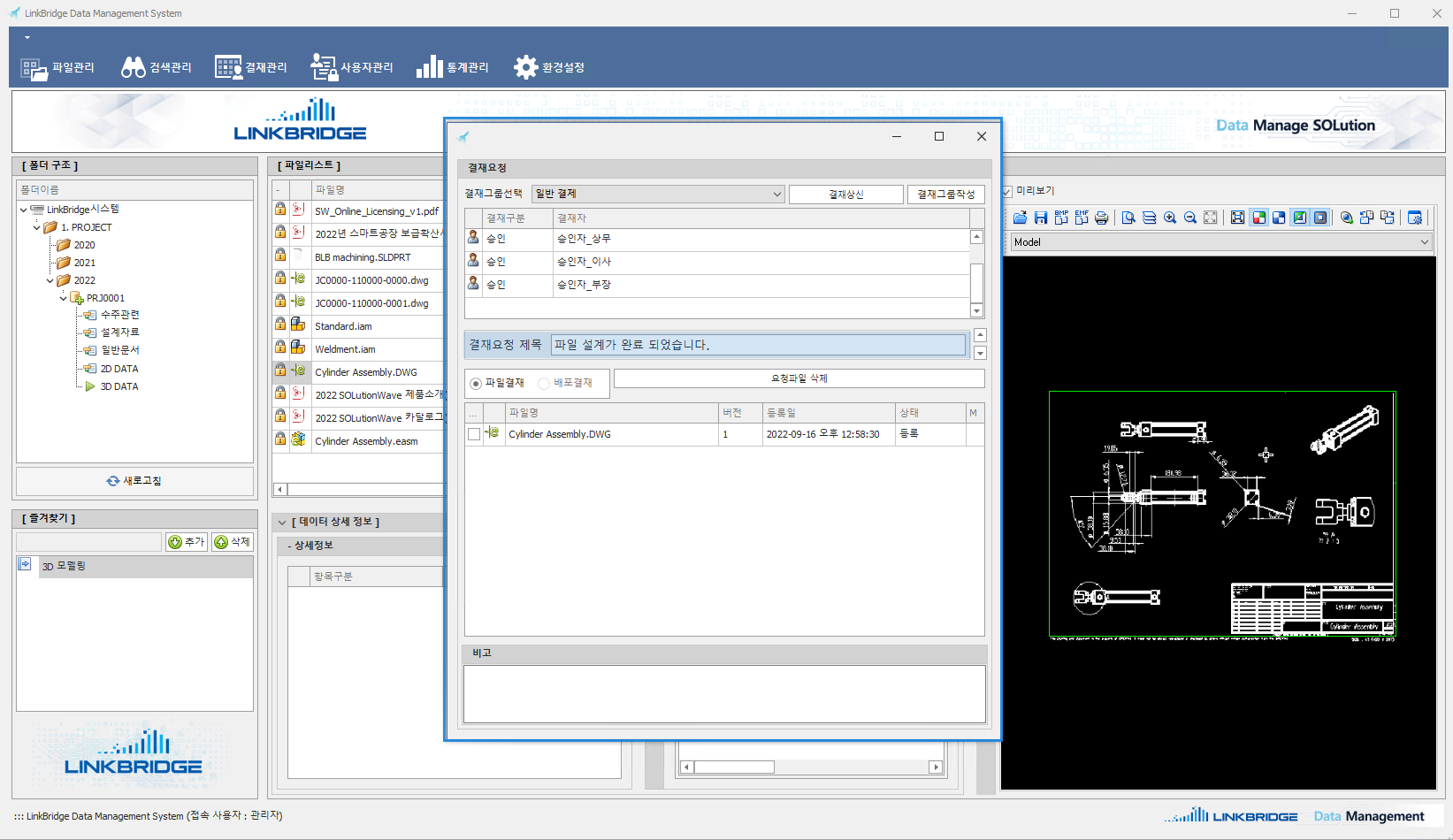Click the rotate left pages icon
This screenshot has width=1453, height=840.
click(1366, 218)
